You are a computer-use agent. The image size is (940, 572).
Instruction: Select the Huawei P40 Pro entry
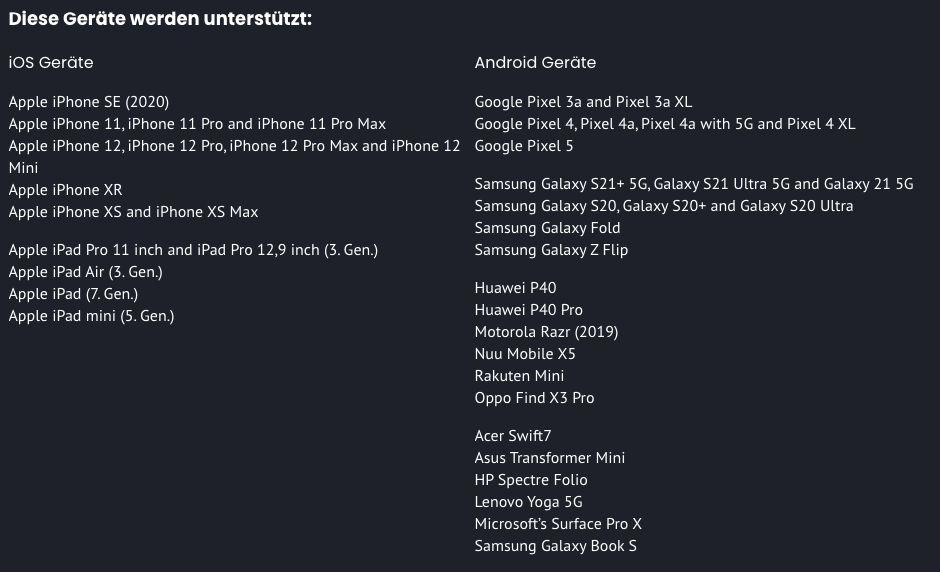point(528,310)
